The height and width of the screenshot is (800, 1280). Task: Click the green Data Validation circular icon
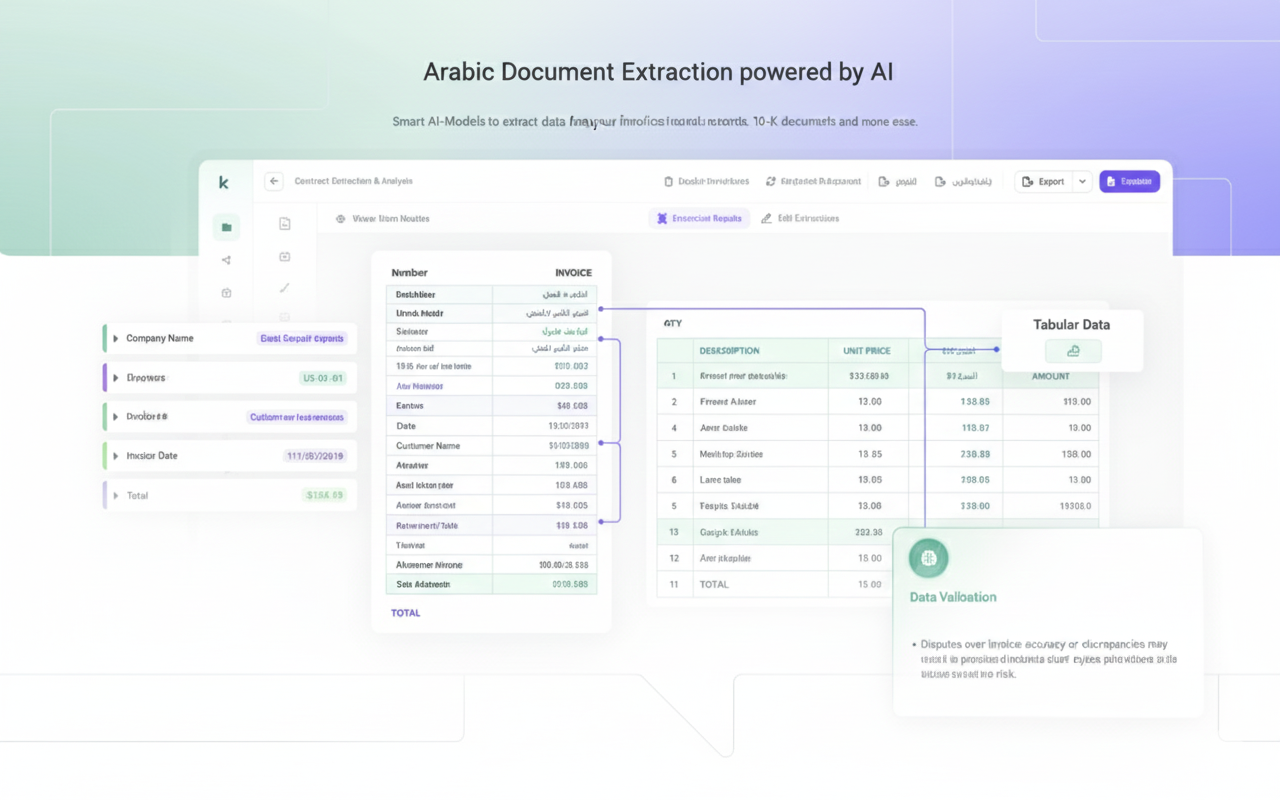928,558
